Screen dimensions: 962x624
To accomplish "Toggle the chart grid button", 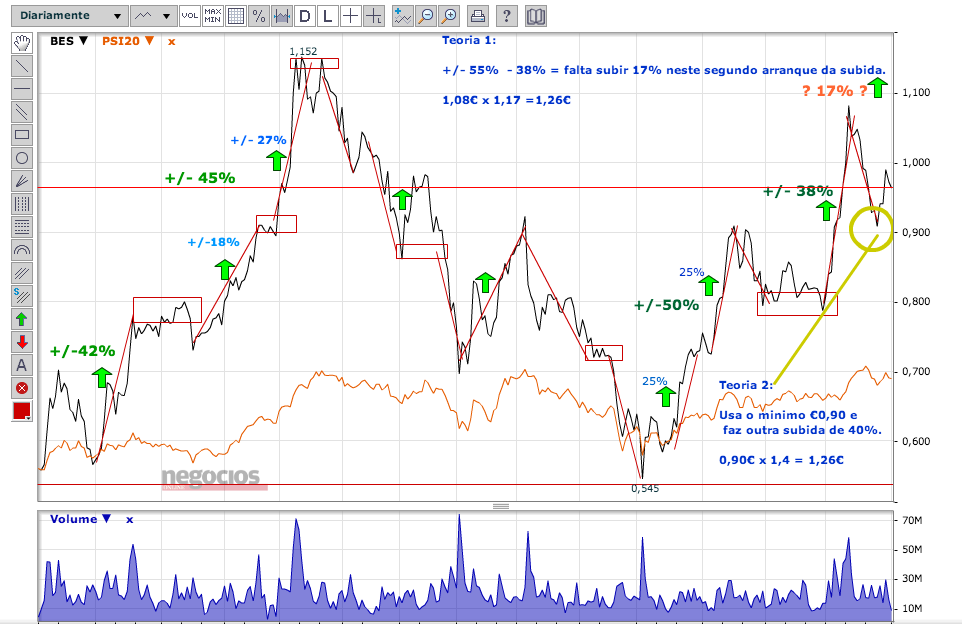I will pyautogui.click(x=236, y=16).
